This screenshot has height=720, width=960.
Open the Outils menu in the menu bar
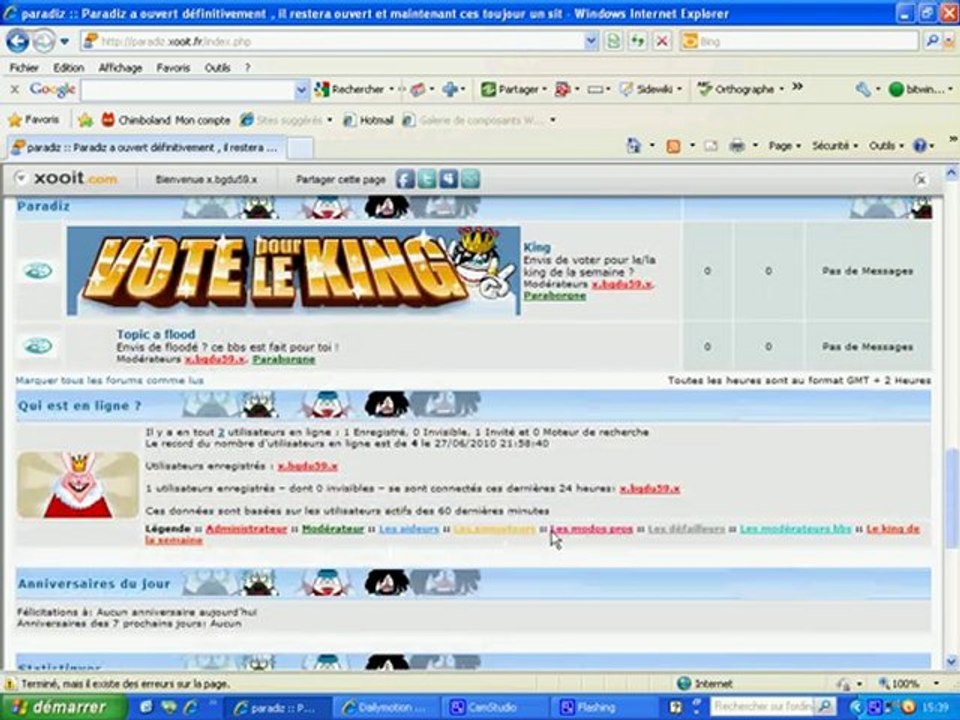point(217,67)
